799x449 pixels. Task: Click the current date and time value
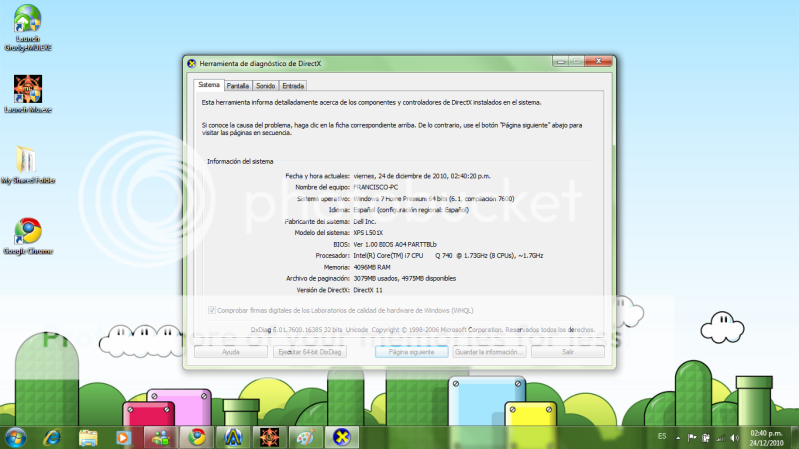tap(422, 176)
